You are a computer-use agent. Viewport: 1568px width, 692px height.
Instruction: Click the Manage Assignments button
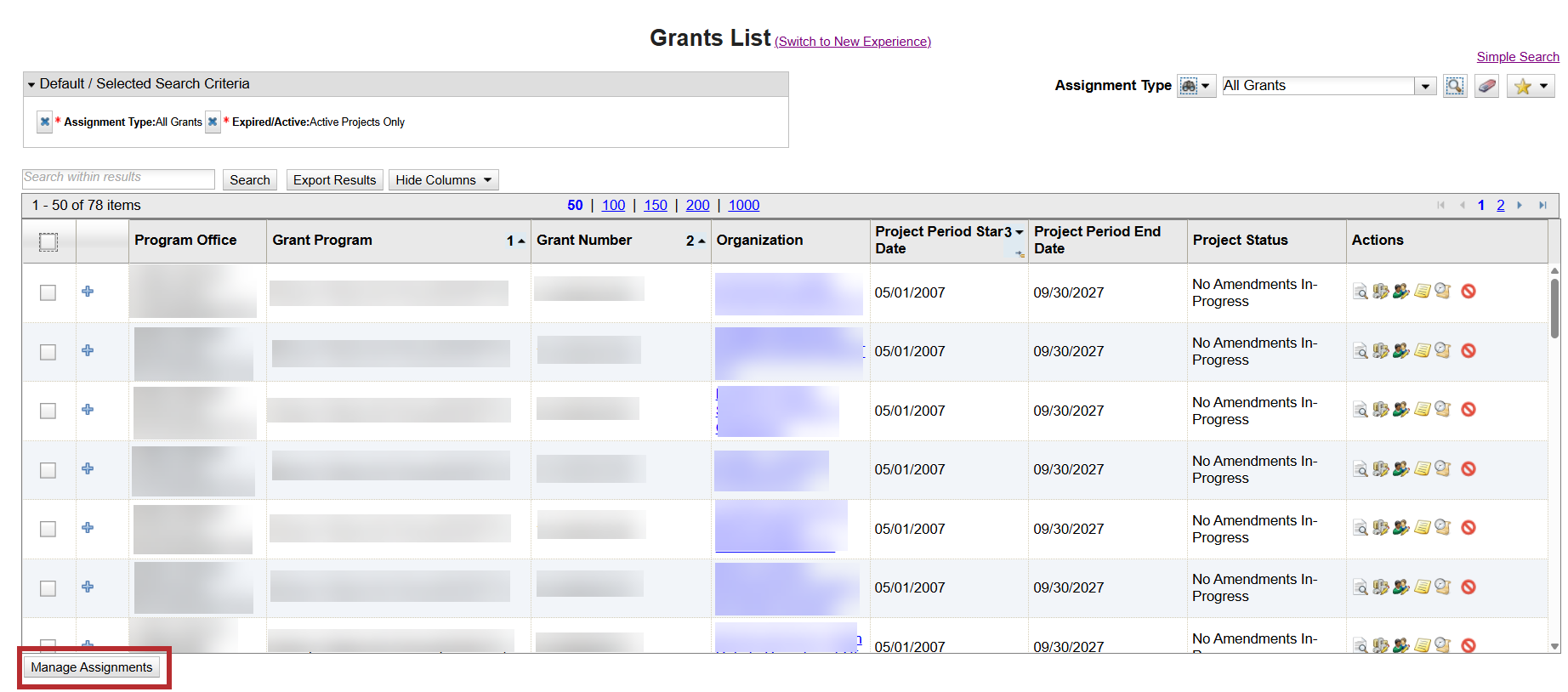92,667
